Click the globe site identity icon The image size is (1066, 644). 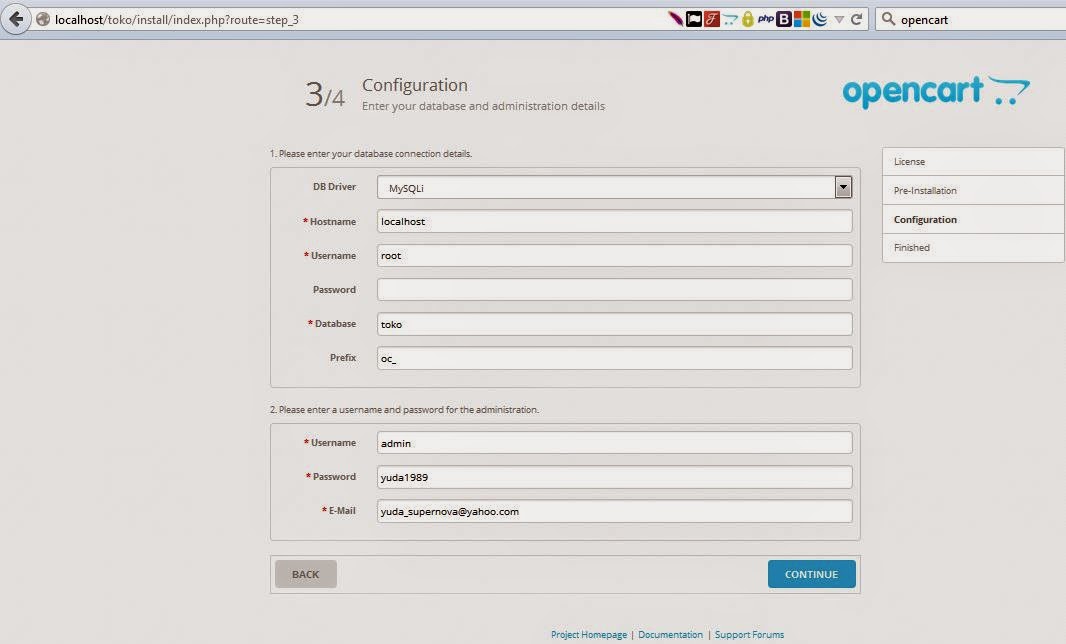pos(43,20)
